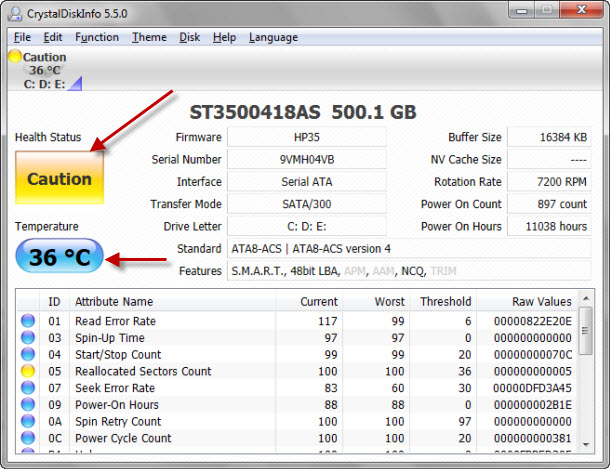Viewport: 610px width, 469px height.
Task: Click the scroll down arrow of attribute list
Action: 586,444
